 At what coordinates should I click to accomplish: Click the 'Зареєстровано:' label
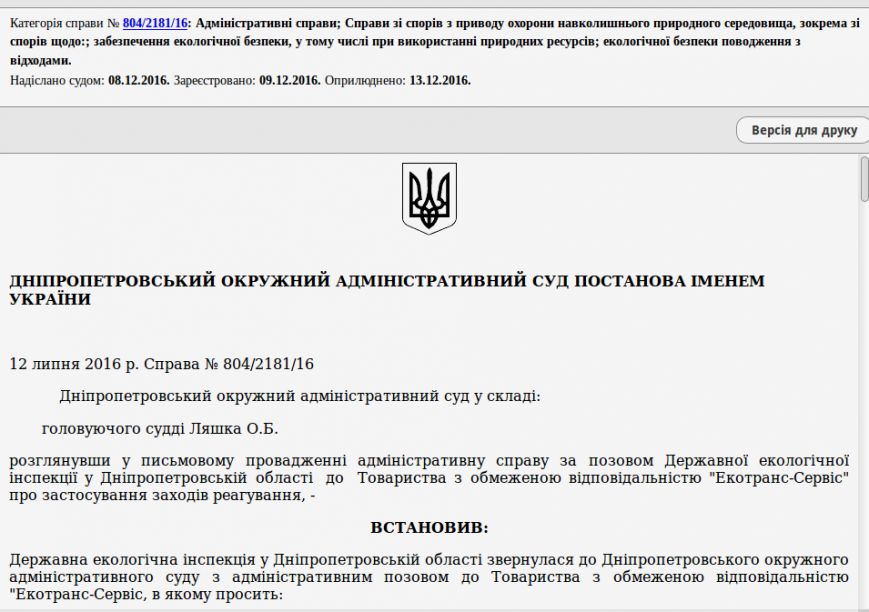[214, 80]
